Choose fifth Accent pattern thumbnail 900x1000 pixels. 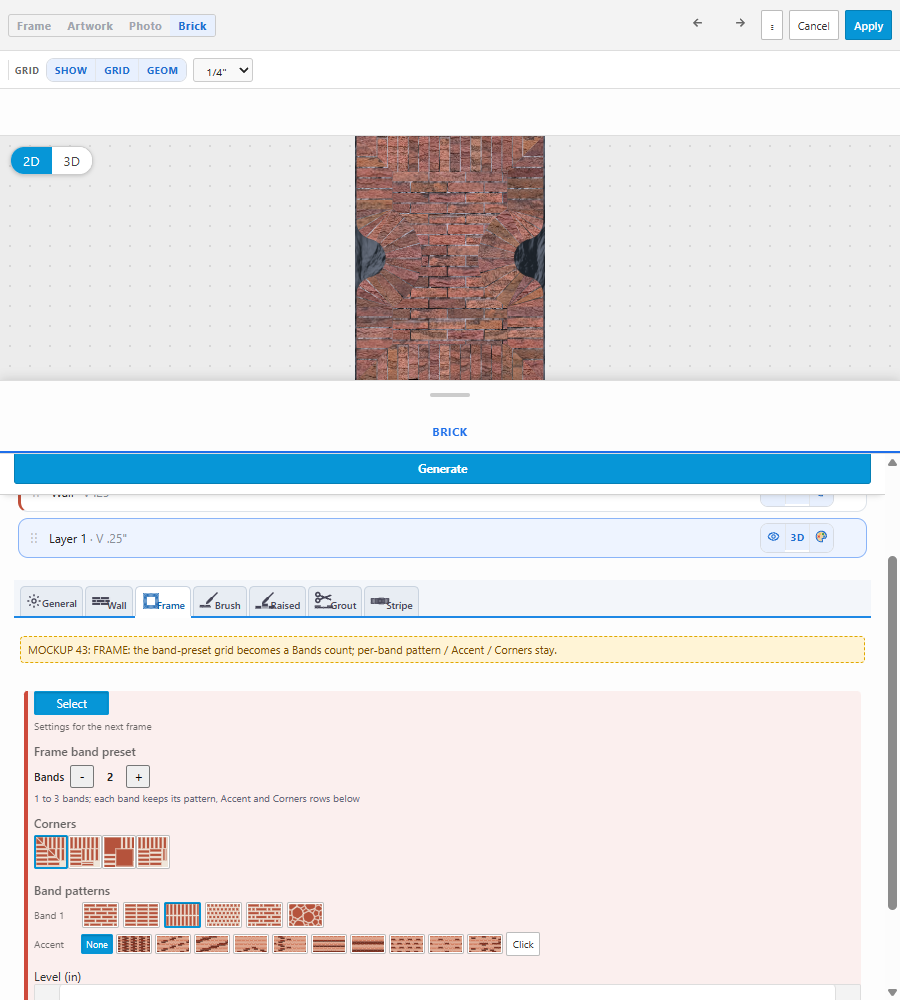(290, 944)
